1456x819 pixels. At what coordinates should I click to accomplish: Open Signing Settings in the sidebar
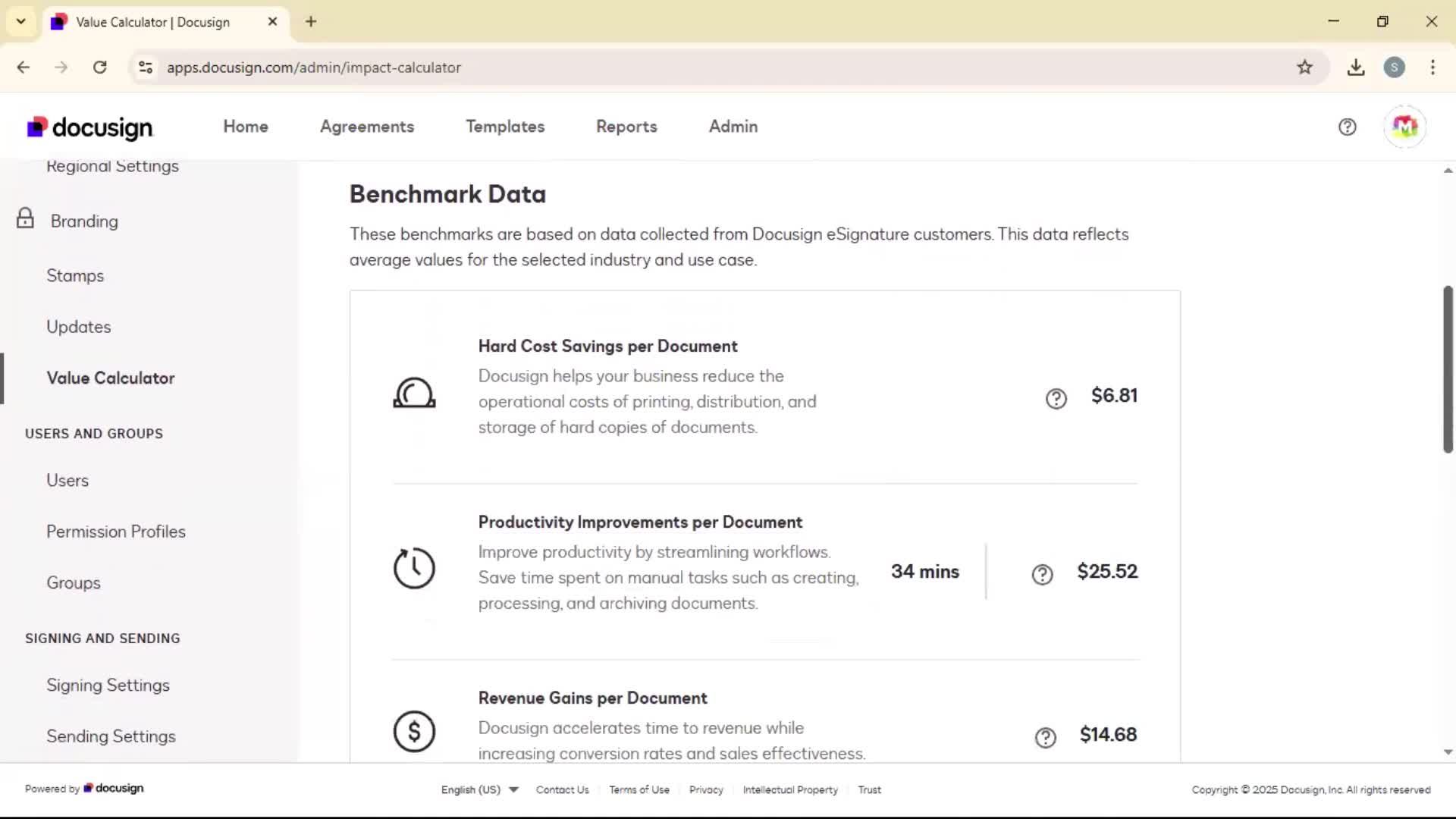(108, 686)
